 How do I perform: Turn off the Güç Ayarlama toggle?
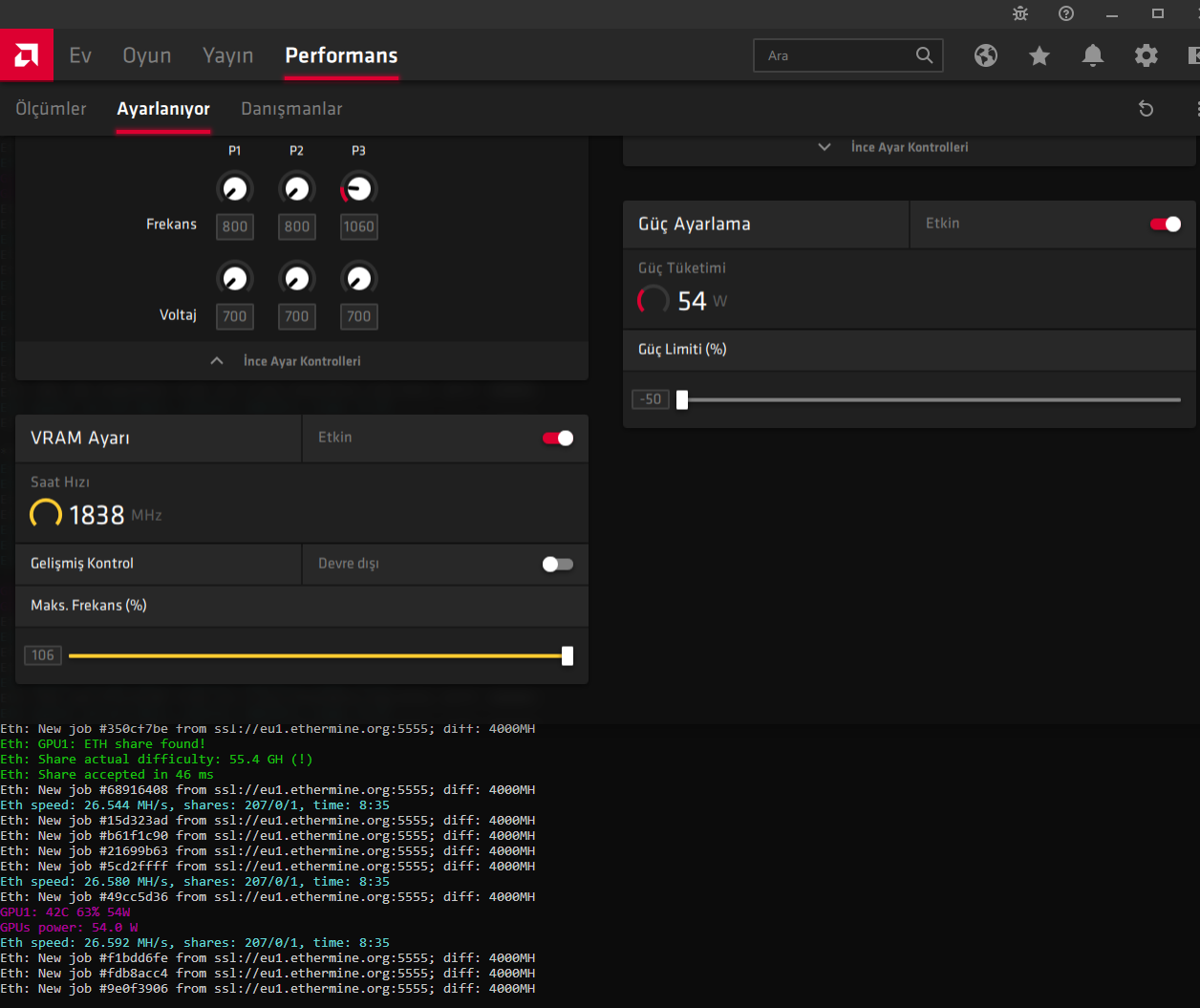pyautogui.click(x=1166, y=225)
